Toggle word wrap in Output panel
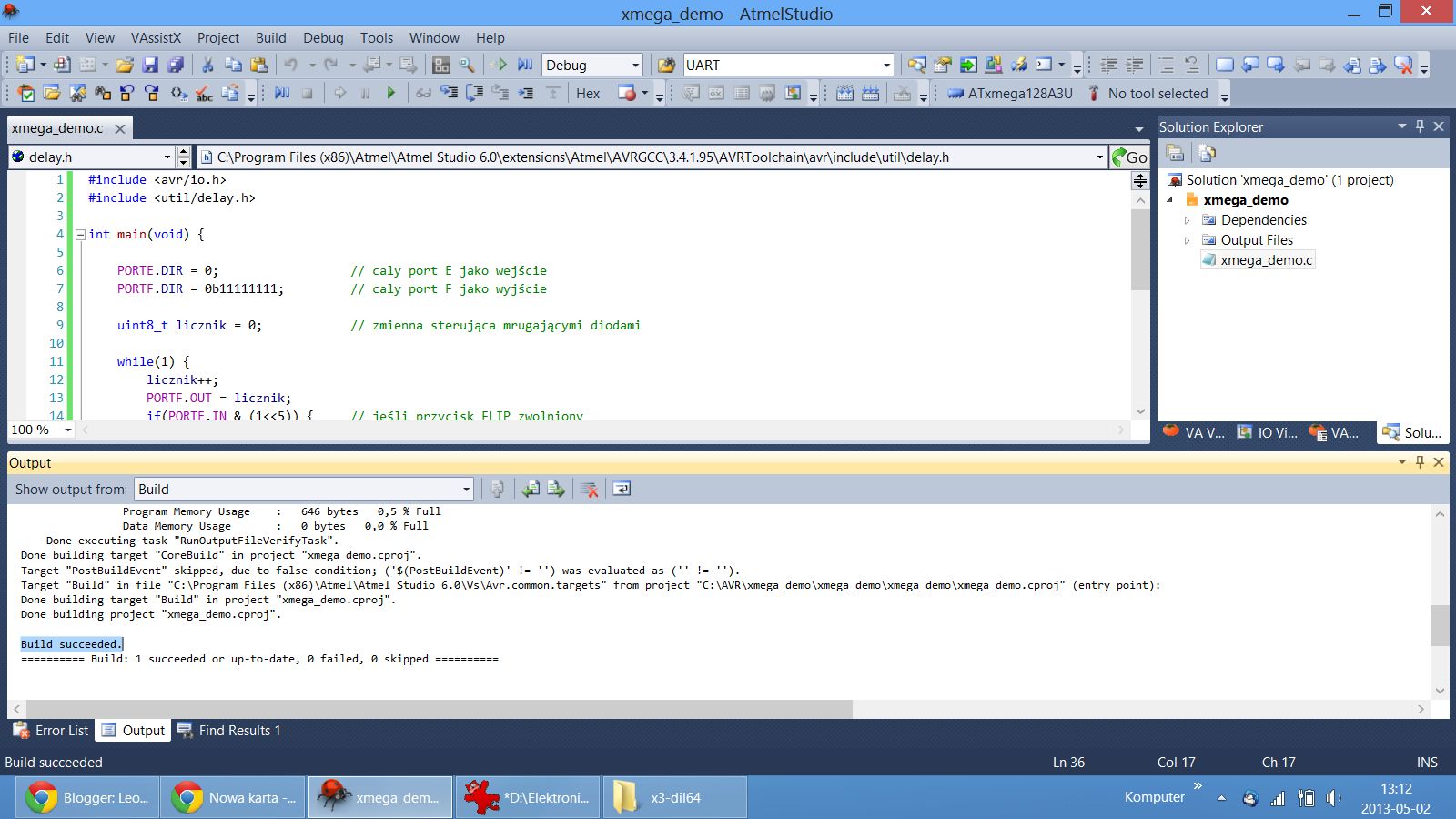Image resolution: width=1456 pixels, height=819 pixels. pyautogui.click(x=622, y=489)
